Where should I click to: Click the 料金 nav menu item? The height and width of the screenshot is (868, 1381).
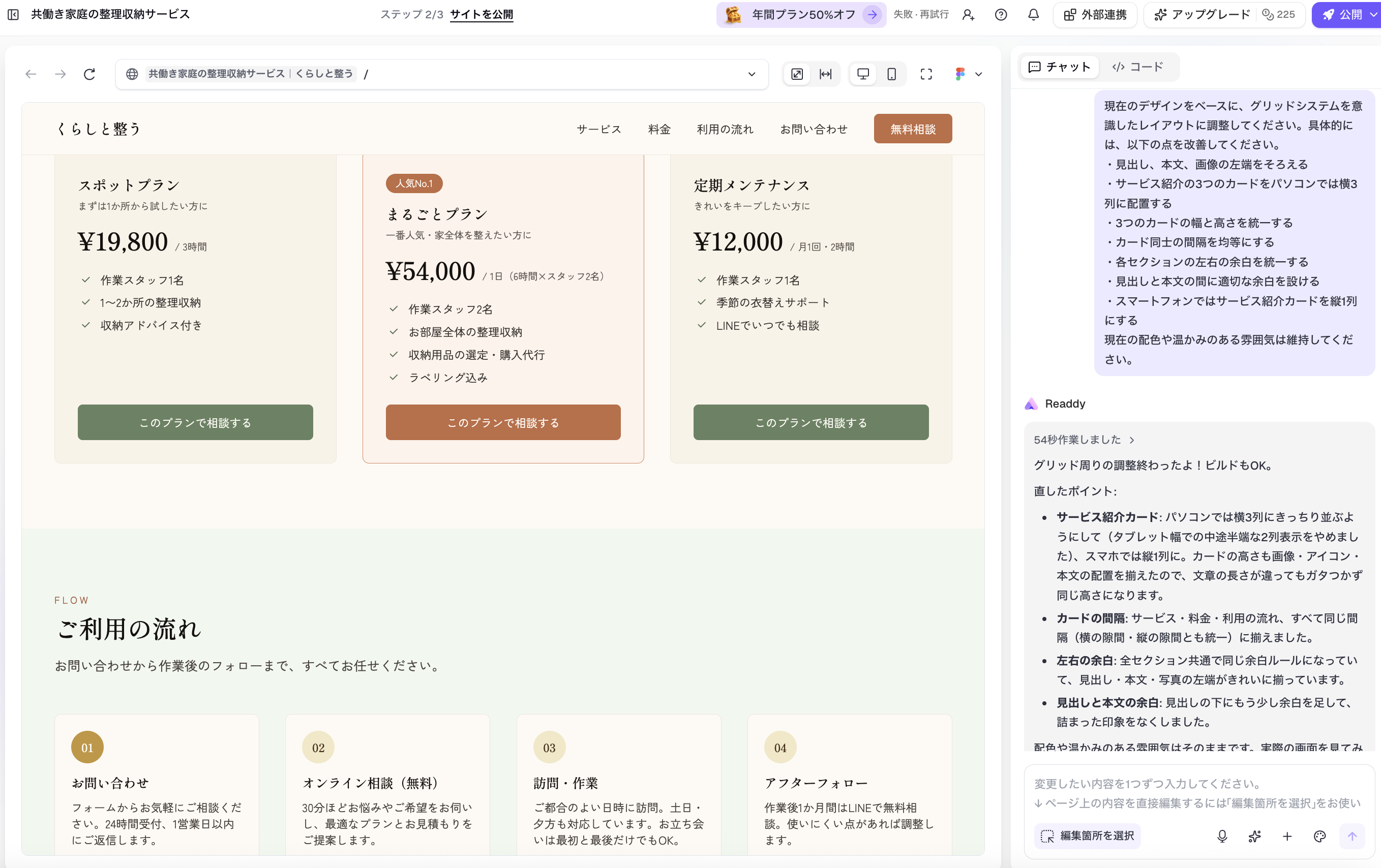tap(659, 129)
